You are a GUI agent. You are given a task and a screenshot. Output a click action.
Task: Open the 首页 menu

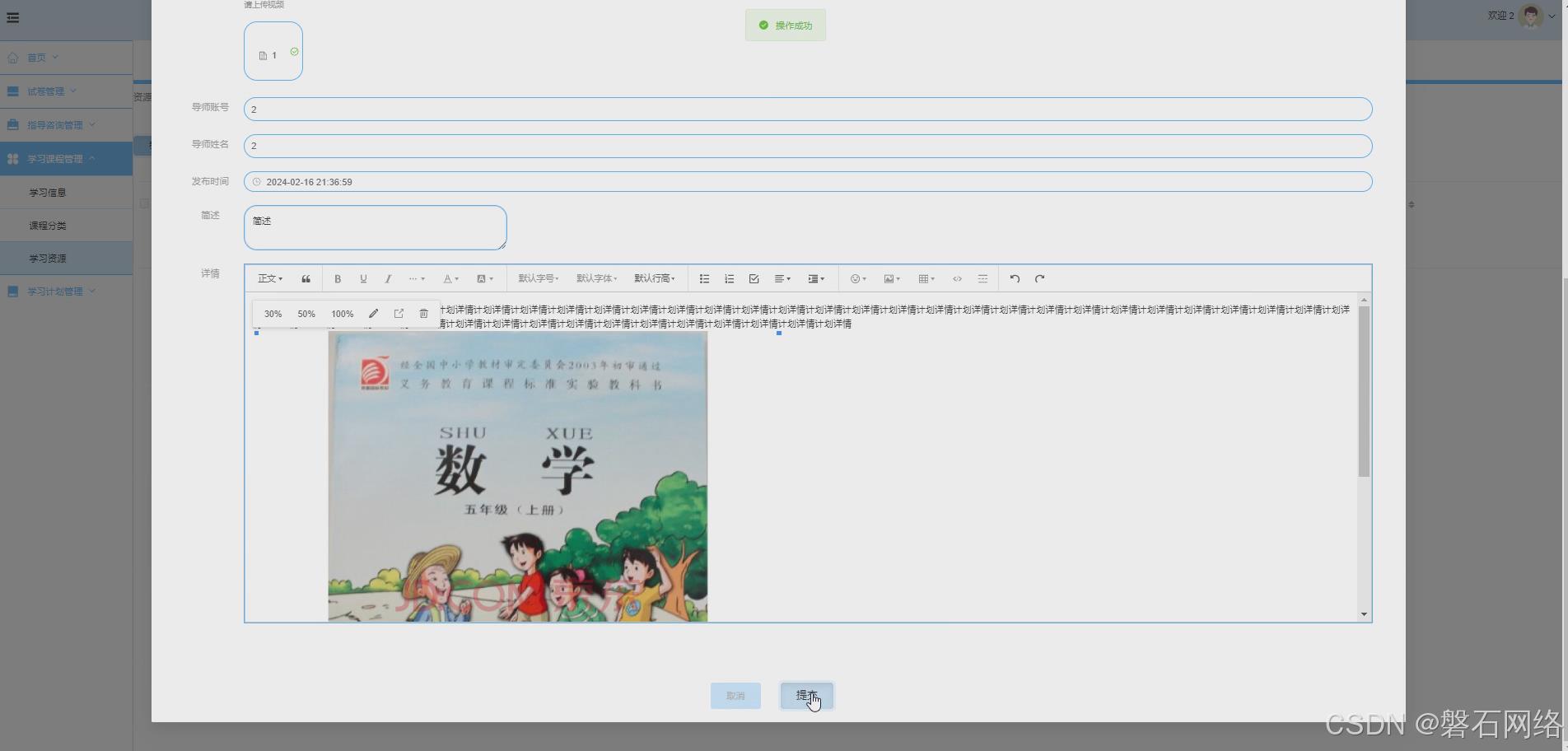[66, 58]
